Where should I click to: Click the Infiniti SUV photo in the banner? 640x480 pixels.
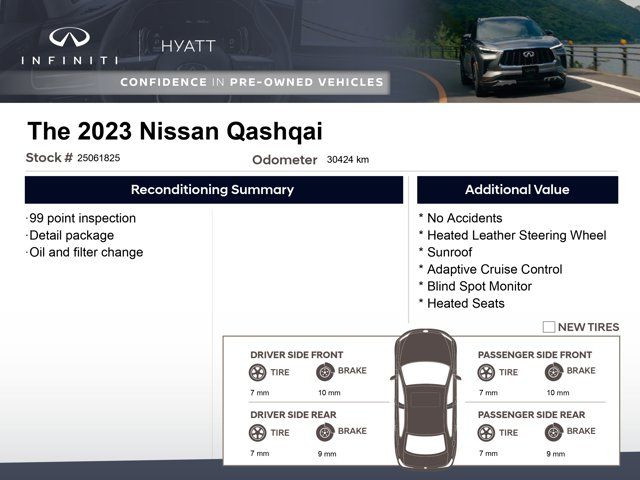pos(513,55)
